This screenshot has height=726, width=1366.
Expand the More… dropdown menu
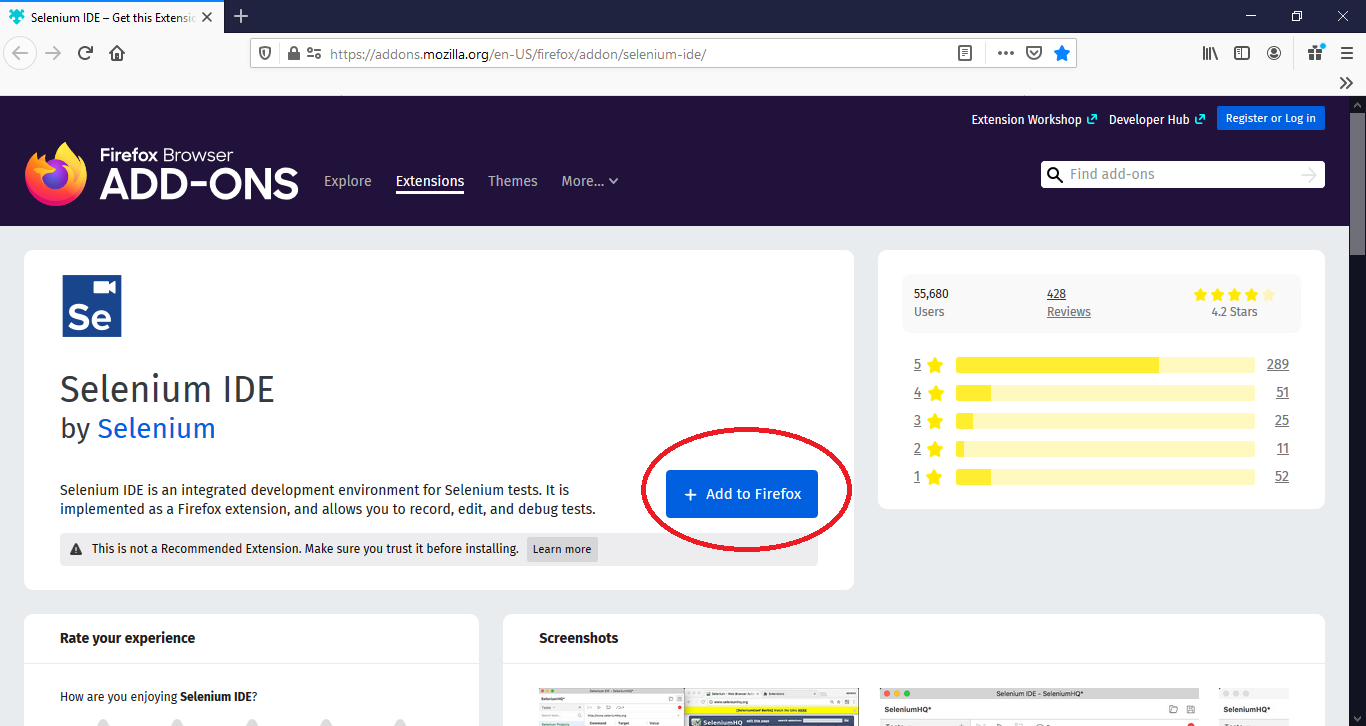[x=590, y=181]
